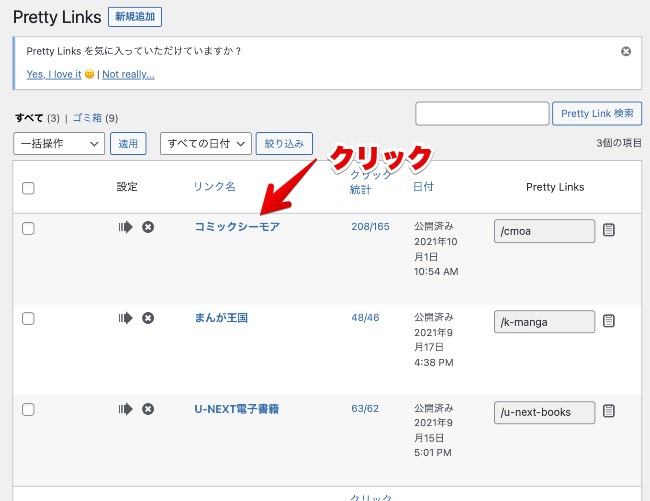
Task: Copy the /cmoa link with clipboard icon
Action: click(609, 231)
